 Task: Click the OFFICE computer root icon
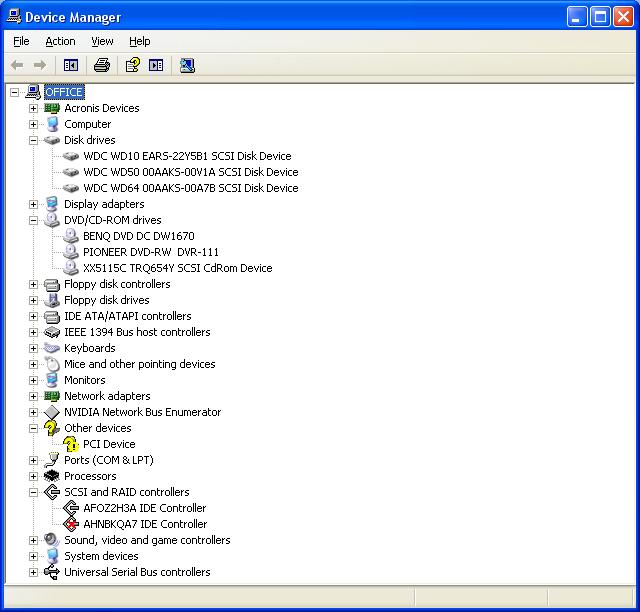33,92
